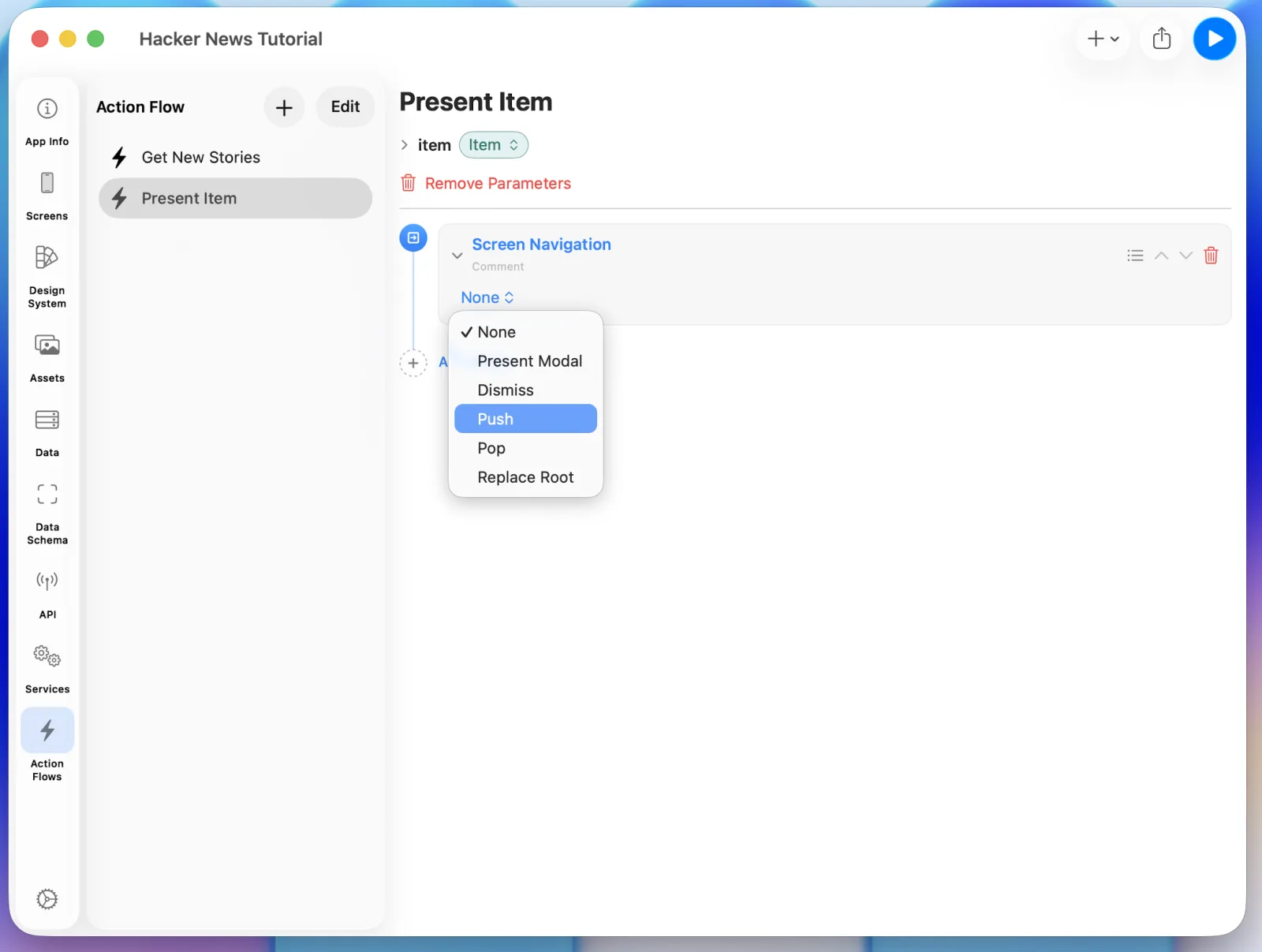
Task: Select the Replace Root menu option
Action: (x=525, y=477)
